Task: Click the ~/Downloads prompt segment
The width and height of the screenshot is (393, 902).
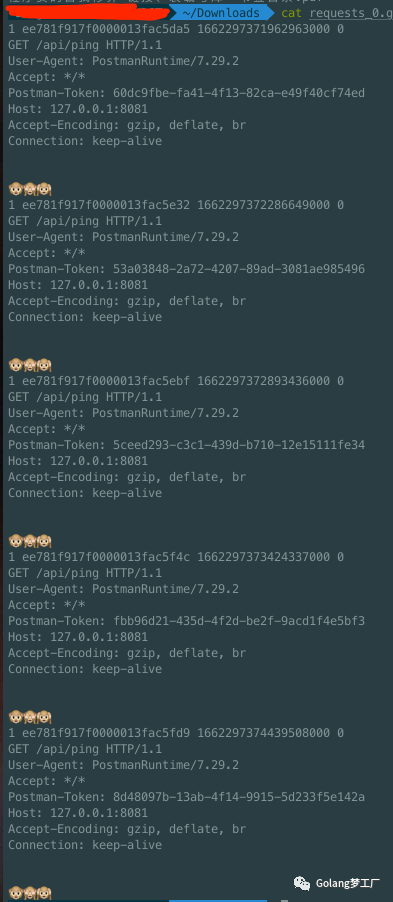Action: pyautogui.click(x=220, y=13)
